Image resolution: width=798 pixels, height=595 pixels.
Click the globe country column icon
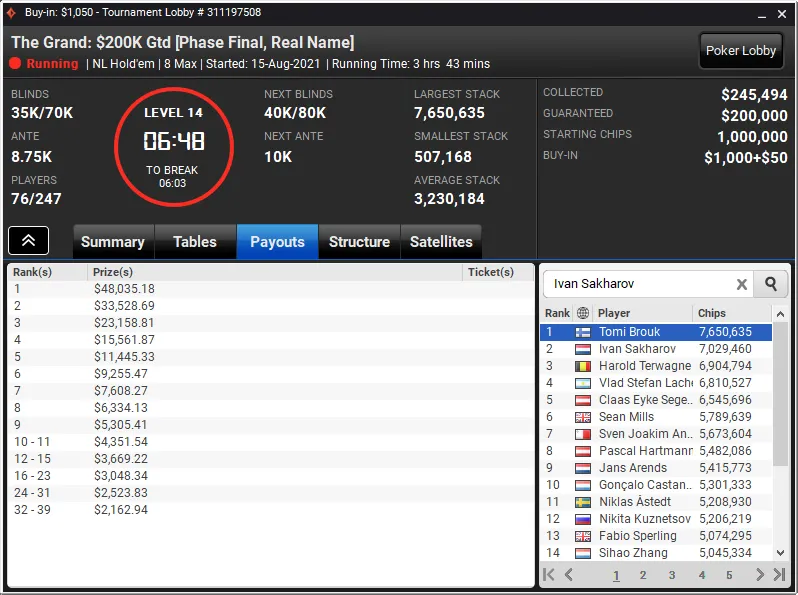[583, 313]
